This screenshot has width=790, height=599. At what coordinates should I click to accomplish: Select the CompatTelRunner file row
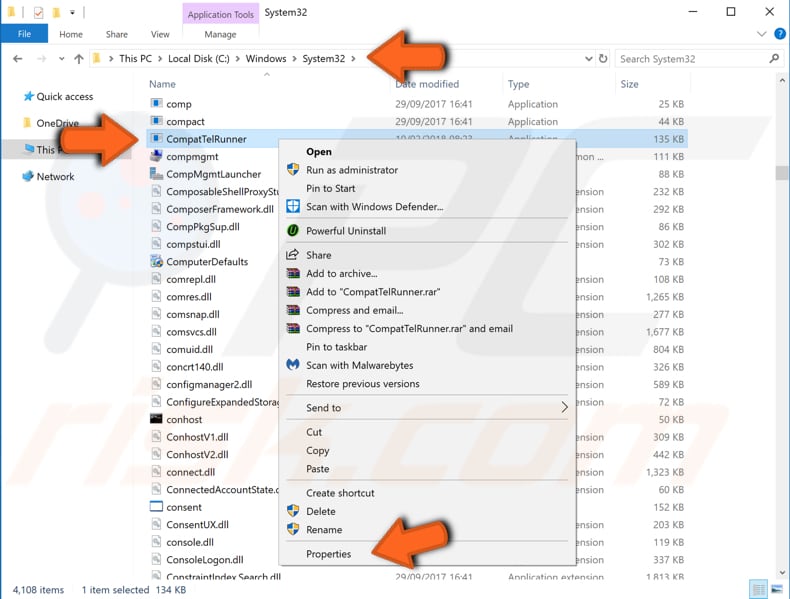pyautogui.click(x=417, y=139)
